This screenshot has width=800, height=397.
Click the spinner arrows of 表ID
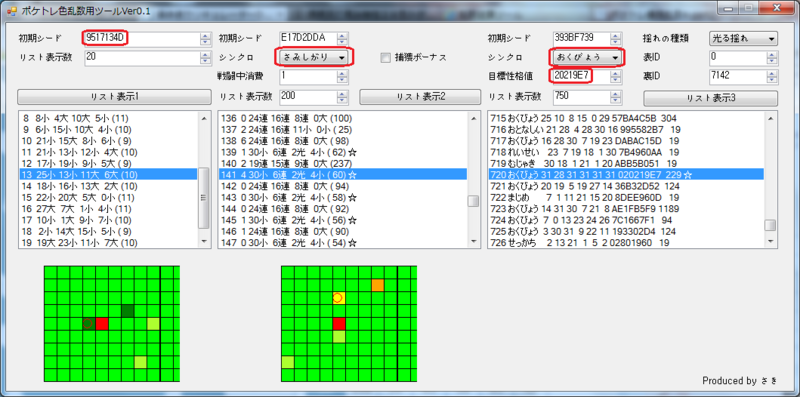772,58
